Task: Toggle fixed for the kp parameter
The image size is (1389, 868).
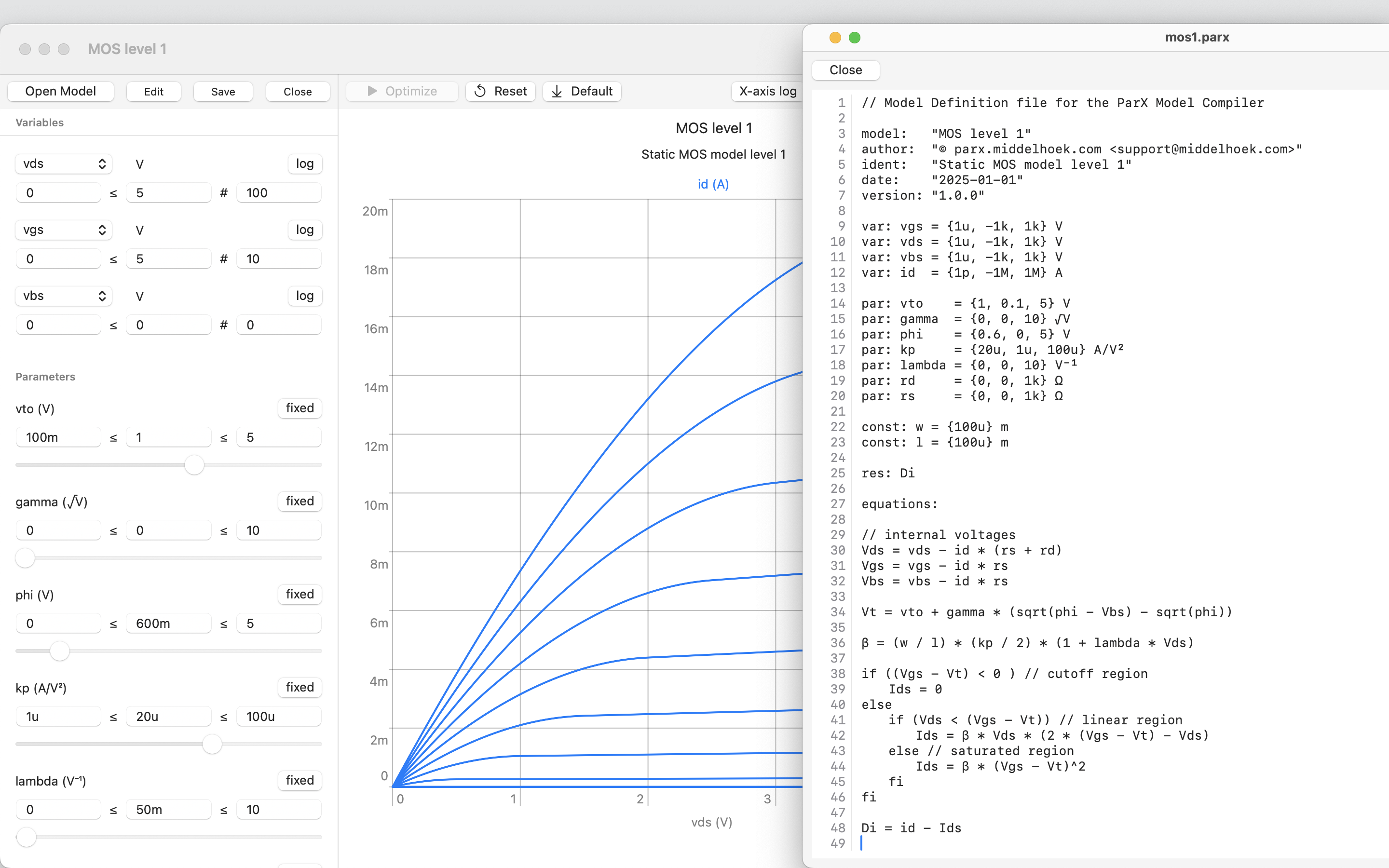Action: click(x=300, y=687)
